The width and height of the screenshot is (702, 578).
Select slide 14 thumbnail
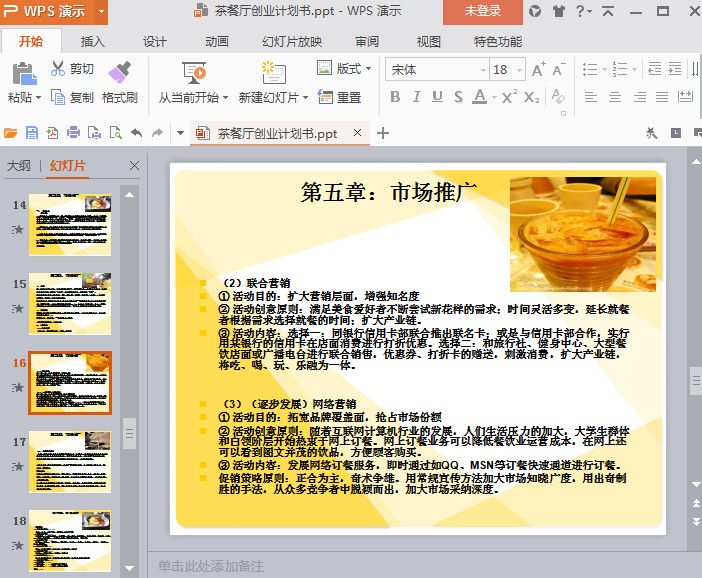click(x=70, y=225)
